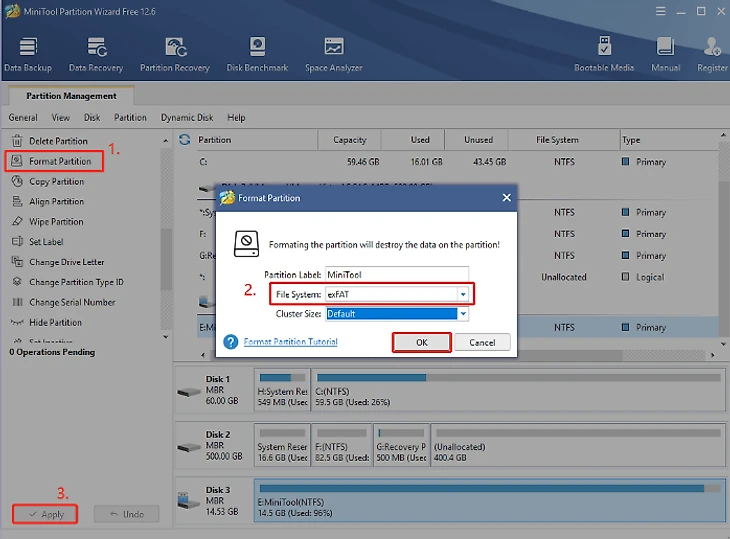
Task: Select Disk 1 drive icon
Action: point(189,392)
